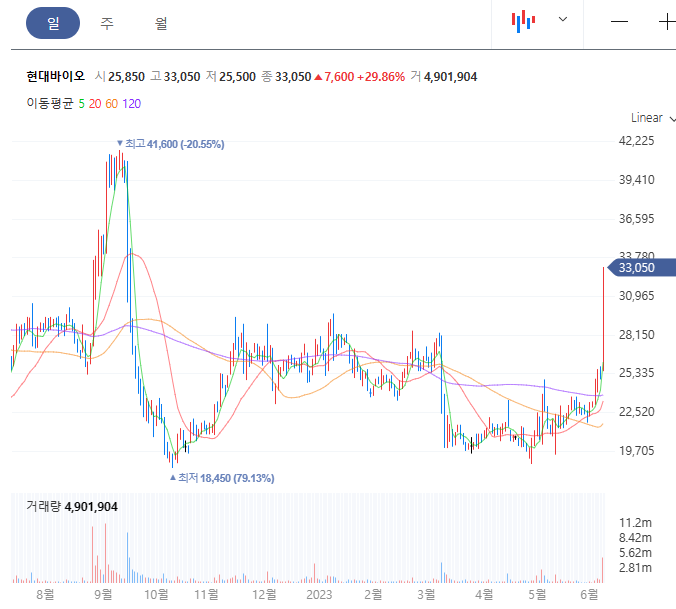Select the 일 (daily) chart tab
This screenshot has width=676, height=609.
click(53, 23)
